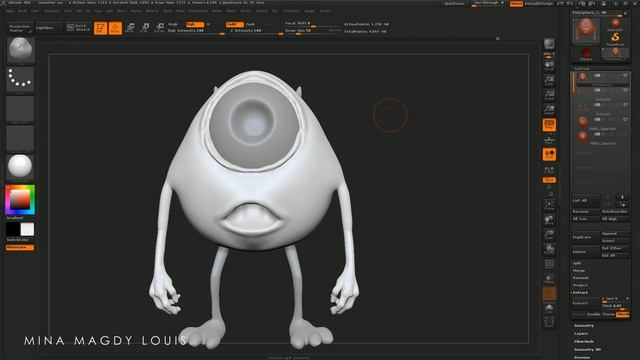Toggle Edit mode button
Viewport: 640px width, 360px height.
pos(100,28)
